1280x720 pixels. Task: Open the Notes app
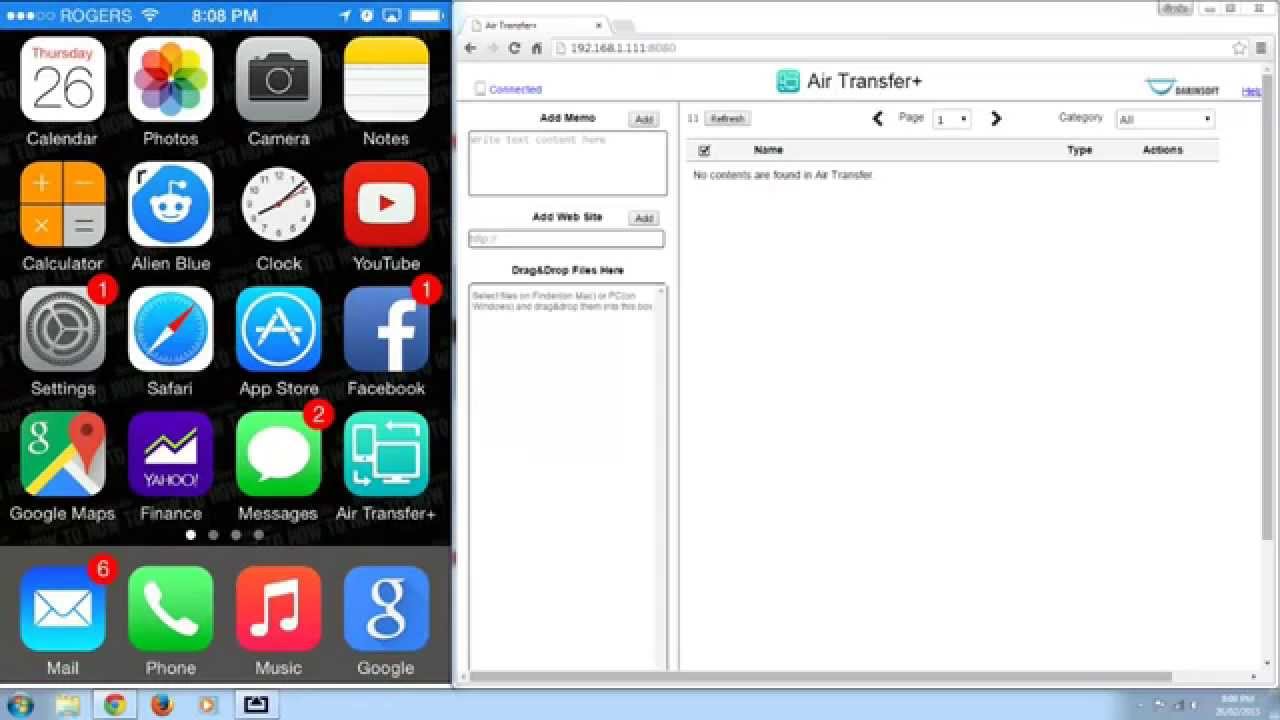pos(386,80)
